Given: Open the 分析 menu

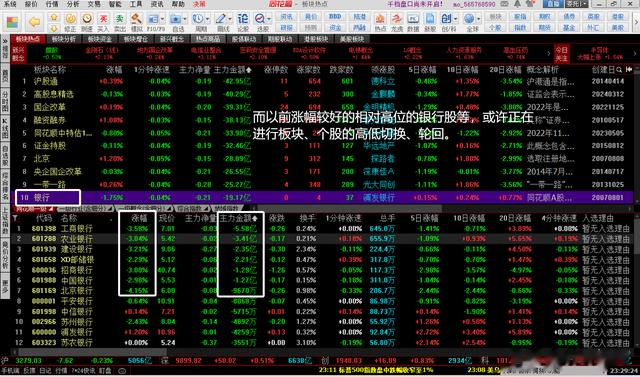Looking at the screenshot, I should (73, 4).
